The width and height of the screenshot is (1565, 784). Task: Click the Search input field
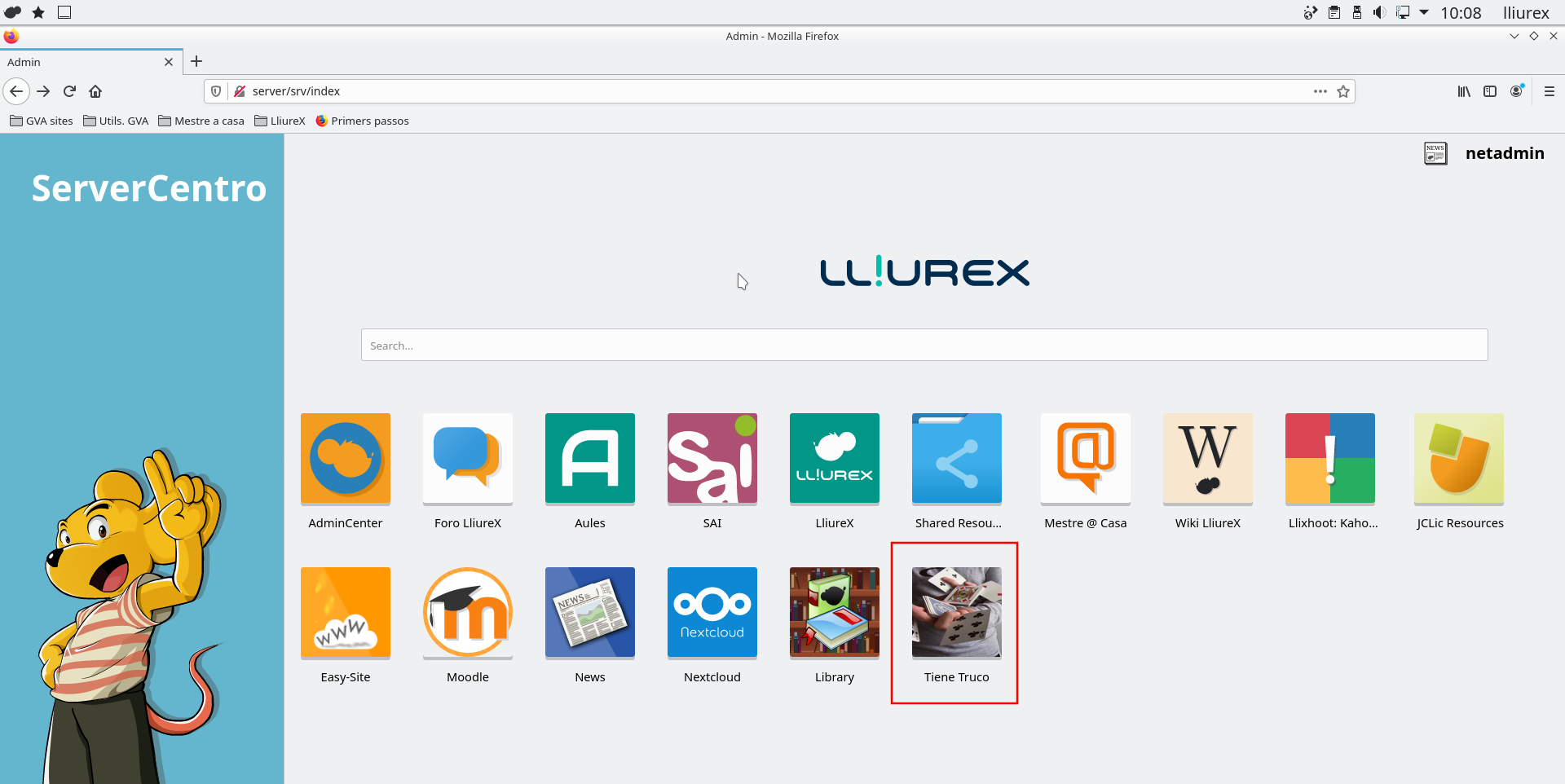tap(924, 345)
